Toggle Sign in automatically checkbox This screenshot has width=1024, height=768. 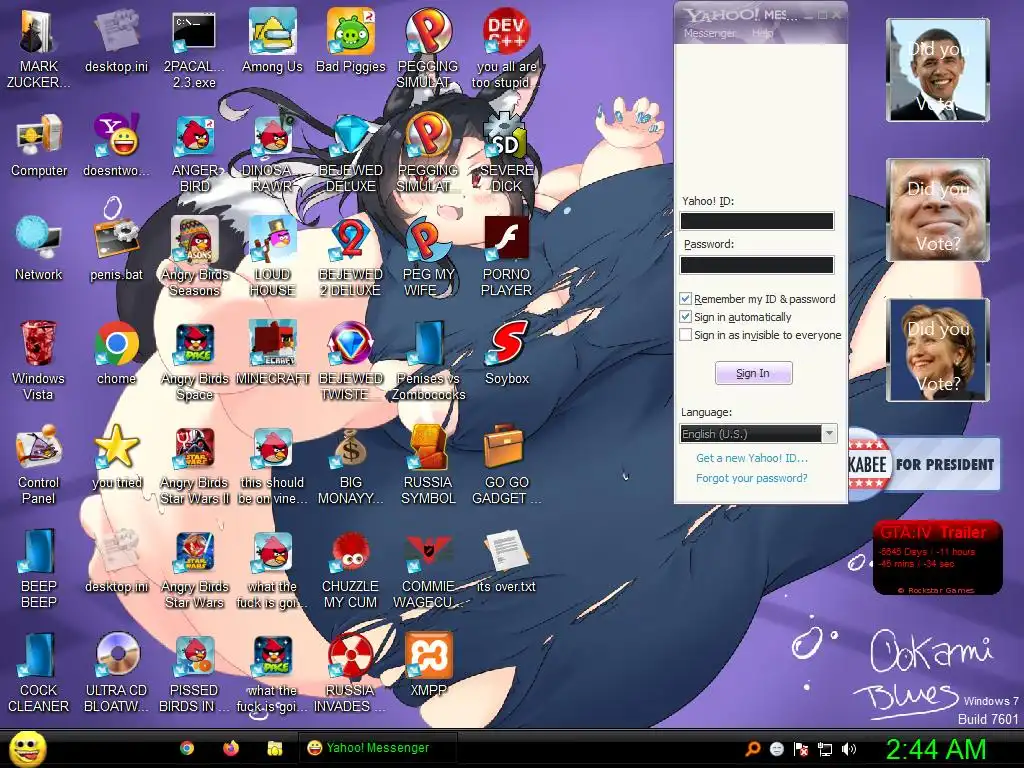tap(685, 317)
